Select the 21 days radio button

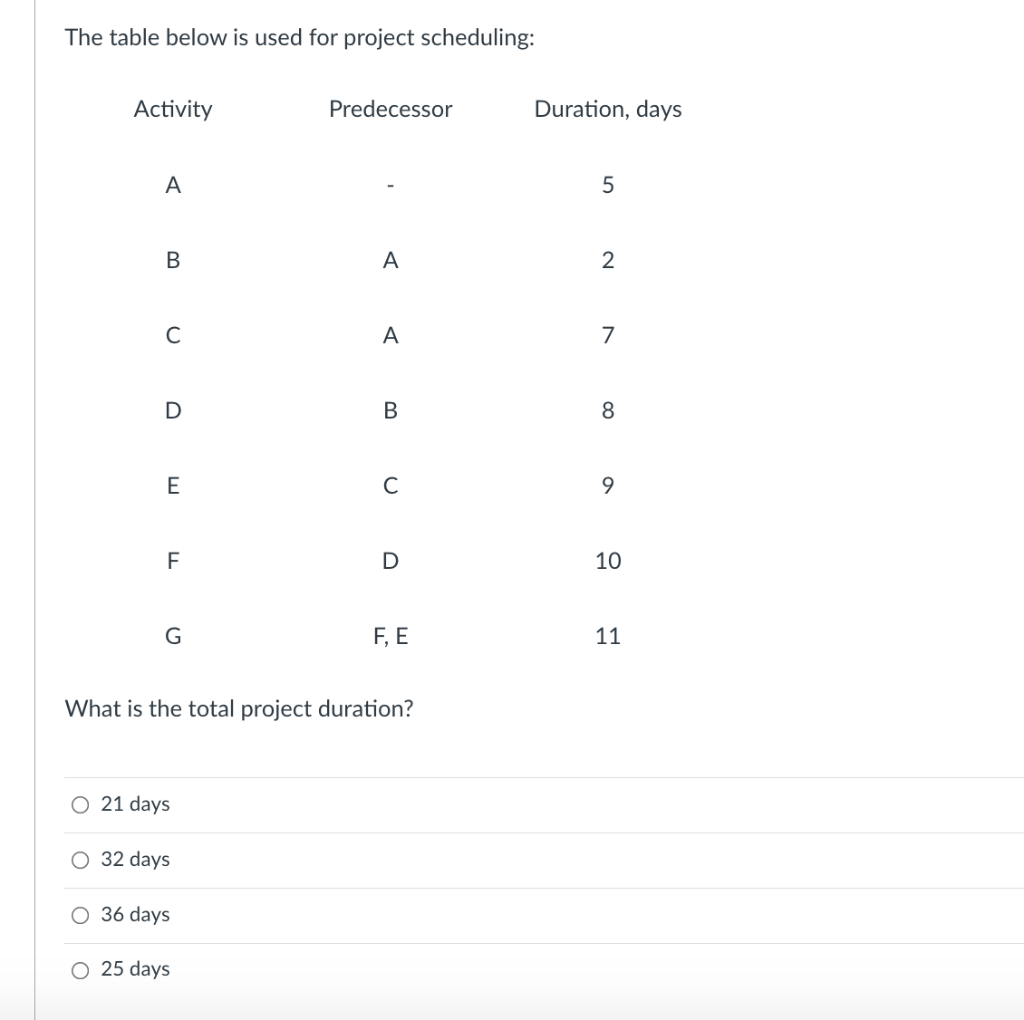pos(80,803)
